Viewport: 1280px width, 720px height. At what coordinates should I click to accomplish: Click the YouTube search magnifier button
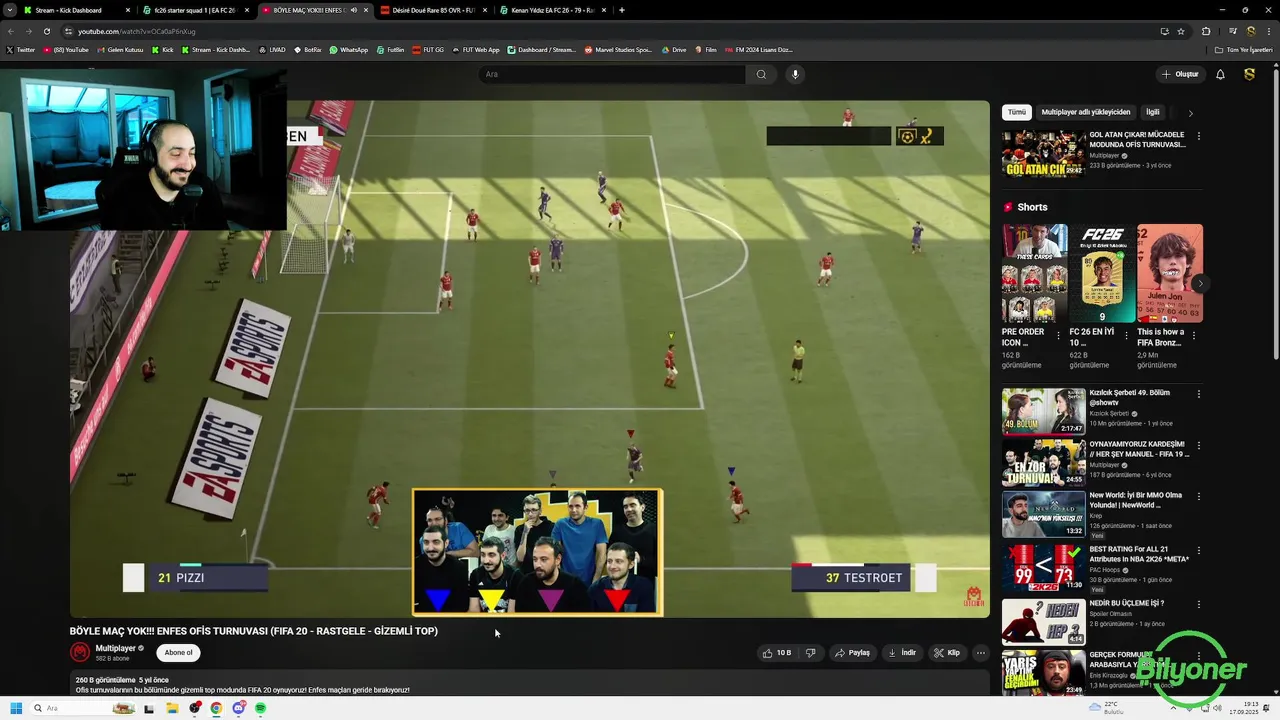tap(761, 74)
